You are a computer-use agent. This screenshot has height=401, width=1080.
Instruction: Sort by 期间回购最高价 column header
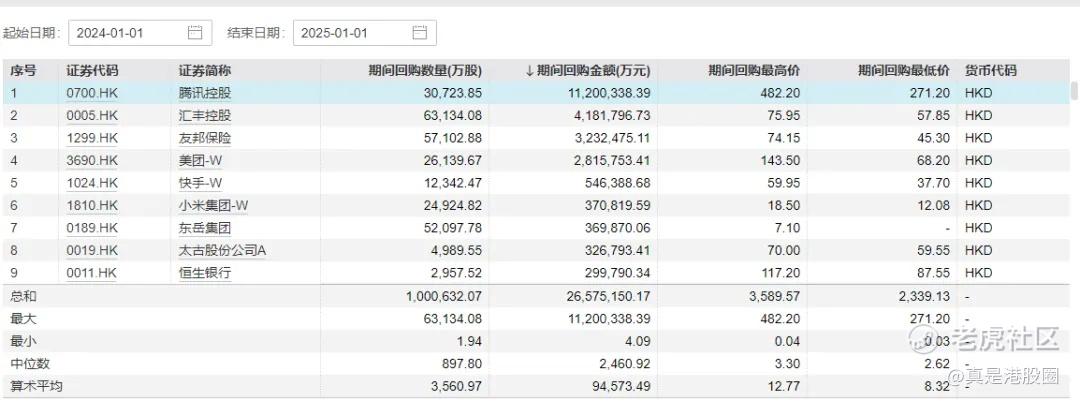(753, 71)
